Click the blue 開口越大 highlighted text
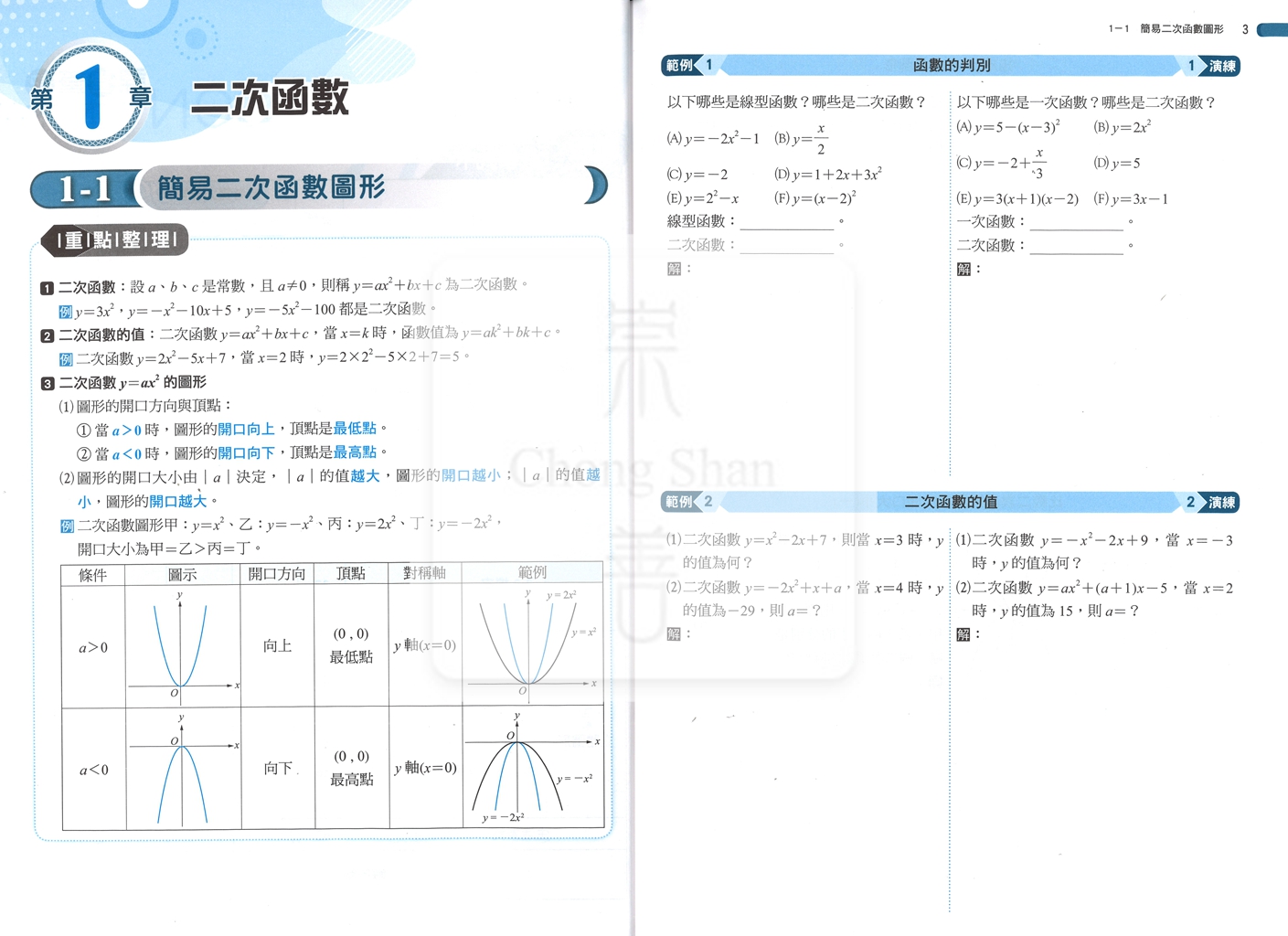Image resolution: width=1288 pixels, height=936 pixels. coord(177,502)
